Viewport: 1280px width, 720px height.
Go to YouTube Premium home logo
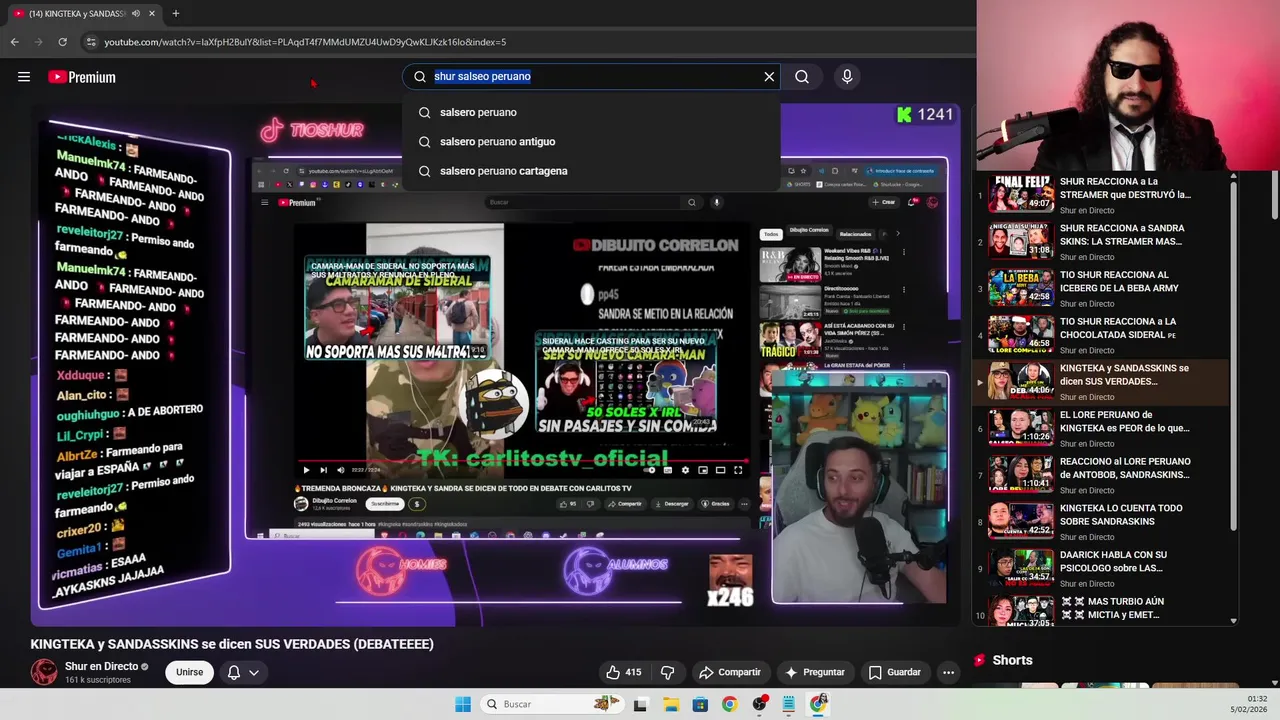click(x=82, y=77)
